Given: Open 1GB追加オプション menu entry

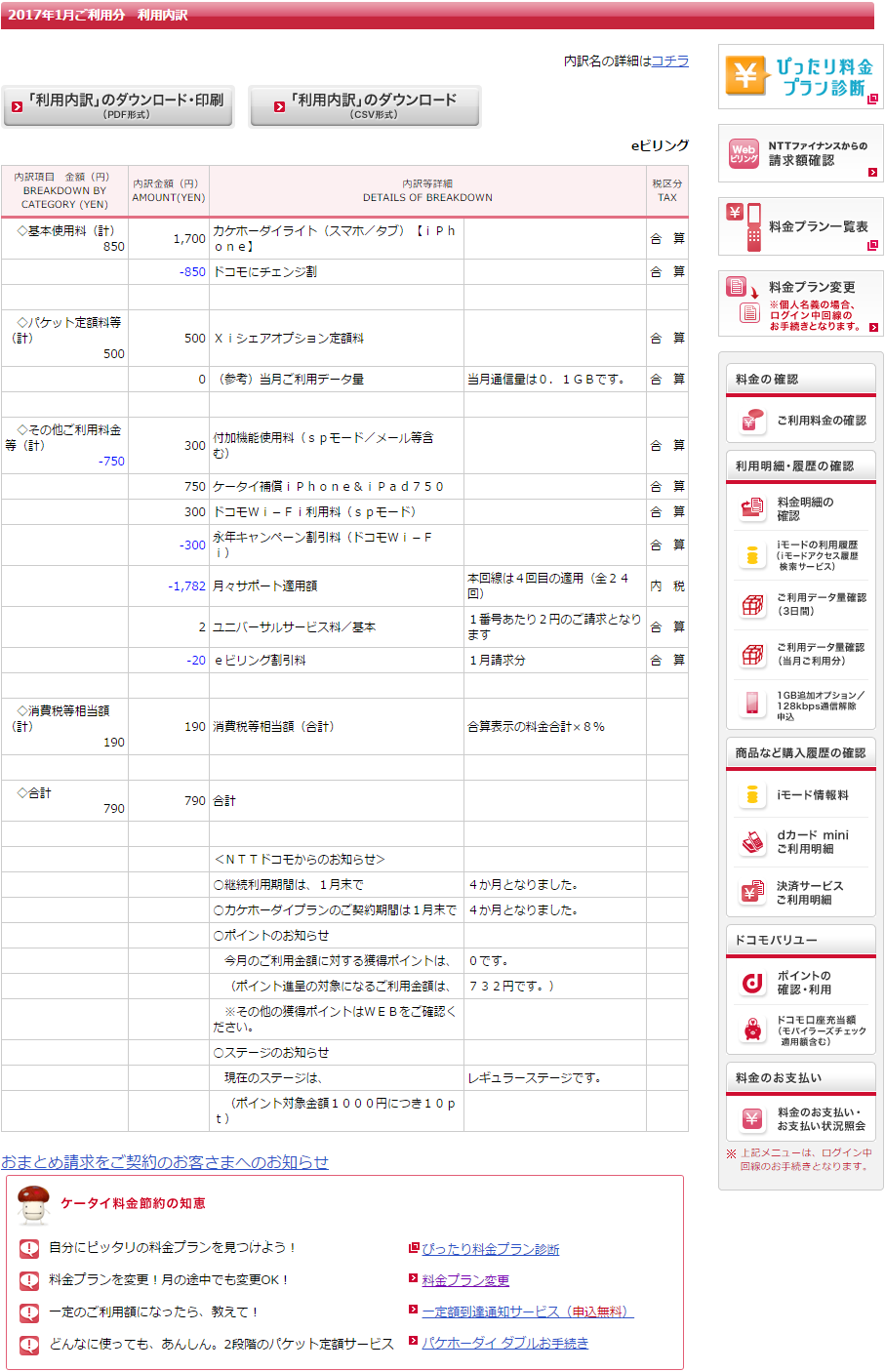Looking at the screenshot, I should pyautogui.click(x=820, y=706).
